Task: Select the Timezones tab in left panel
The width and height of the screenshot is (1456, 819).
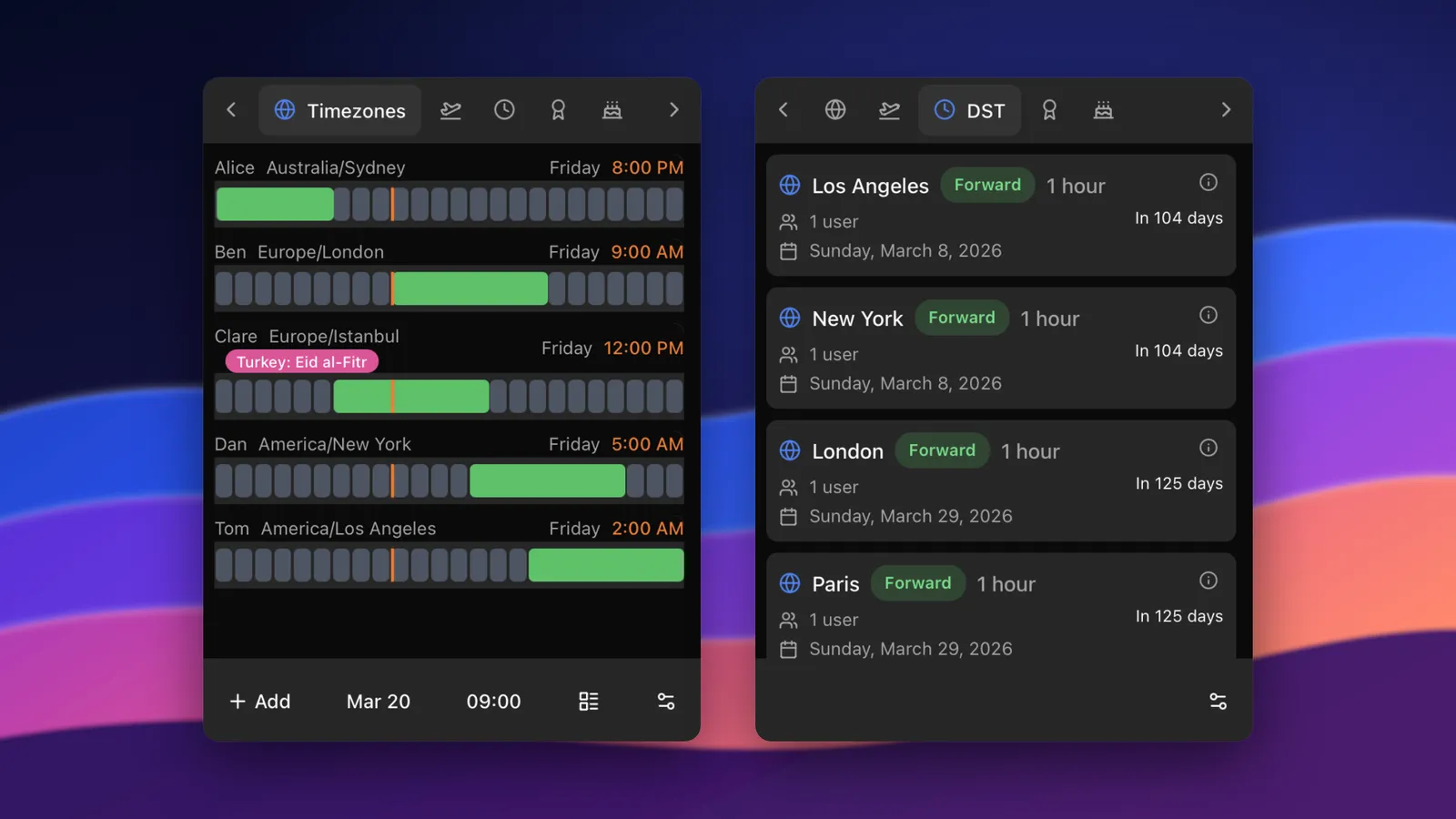Action: (339, 110)
